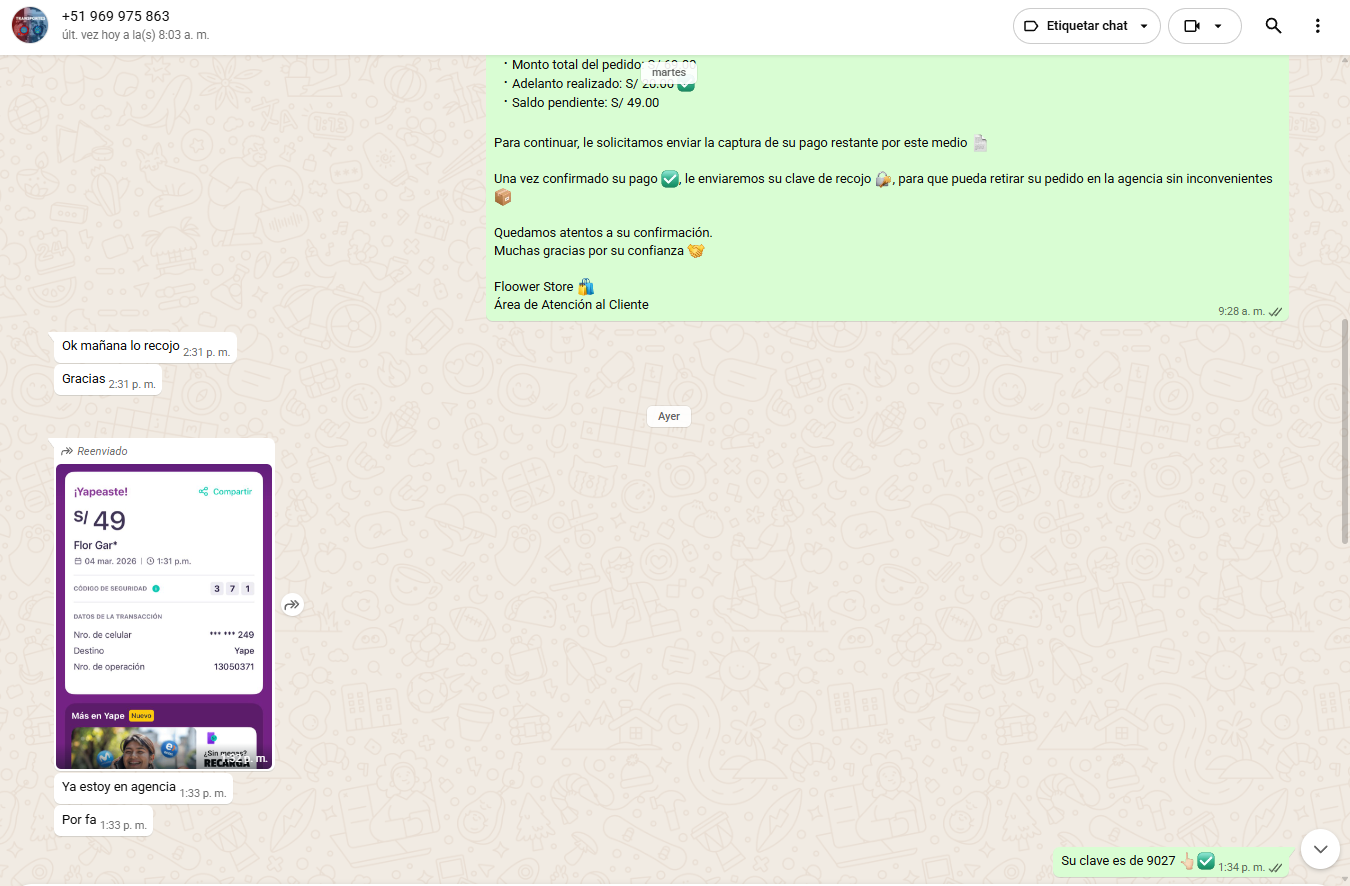Open contact info for +51 969 975 863

pos(115,17)
